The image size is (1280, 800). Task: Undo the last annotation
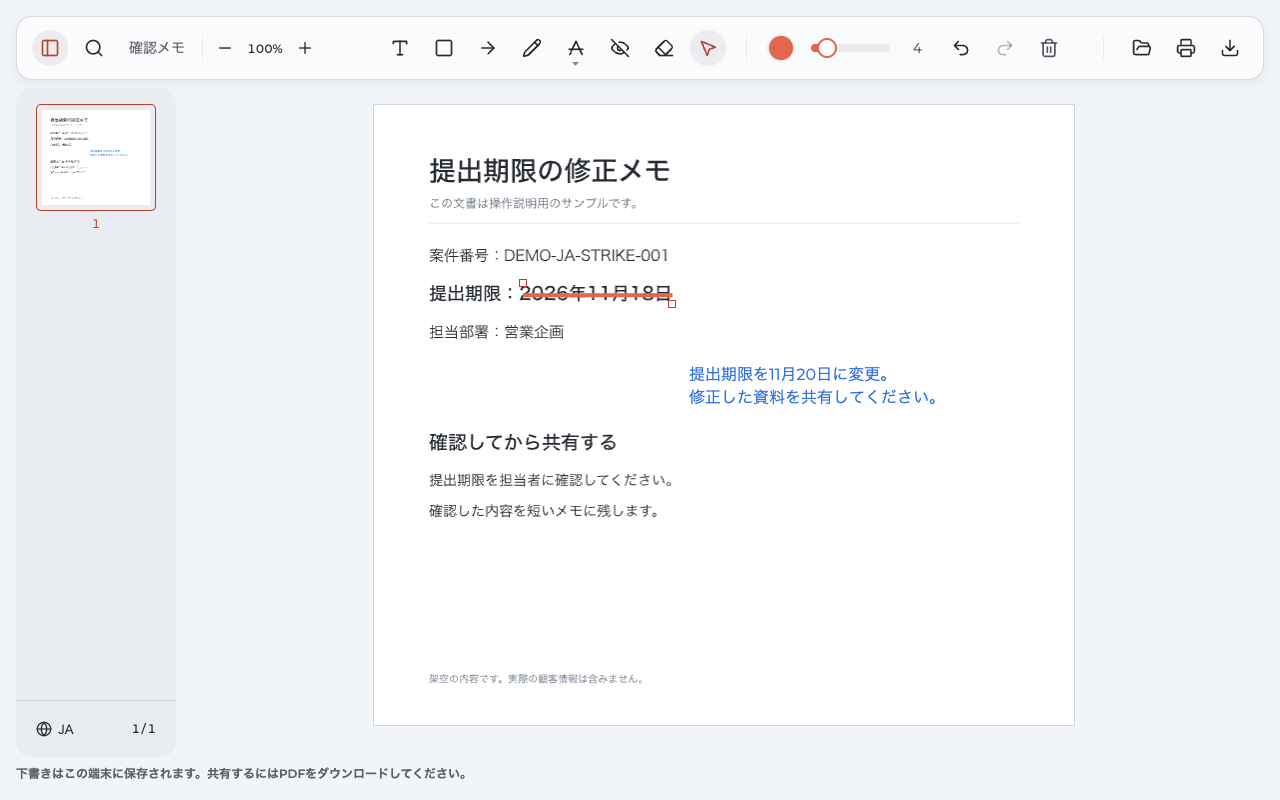click(961, 48)
